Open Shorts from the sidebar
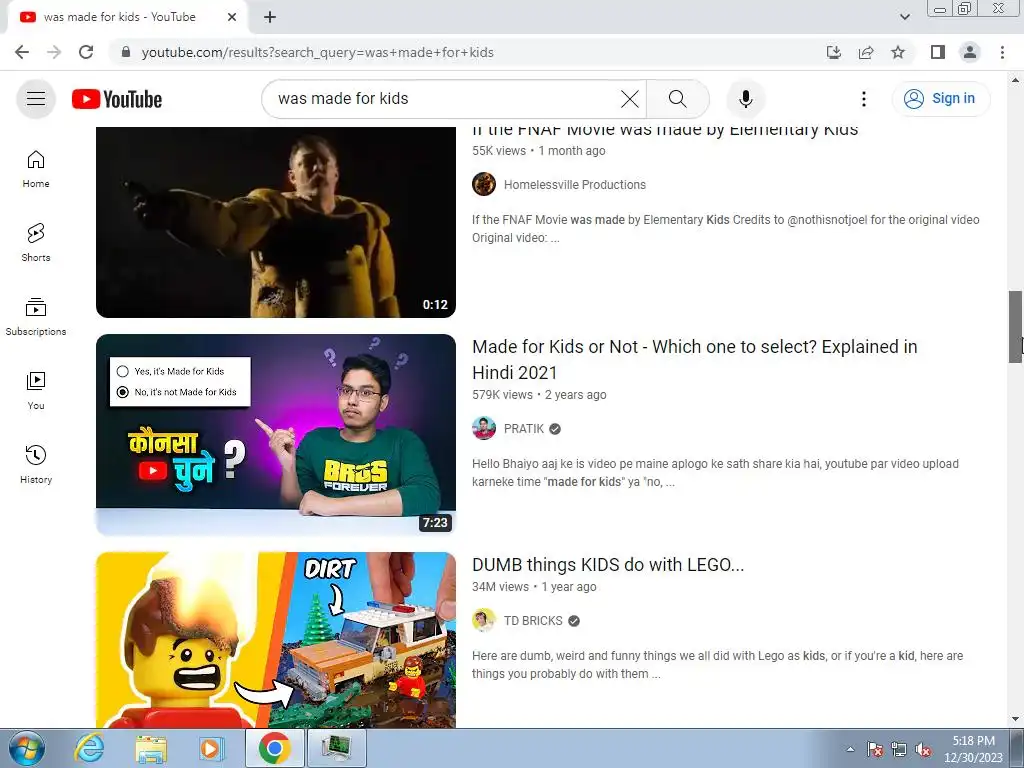1024x768 pixels. tap(36, 243)
